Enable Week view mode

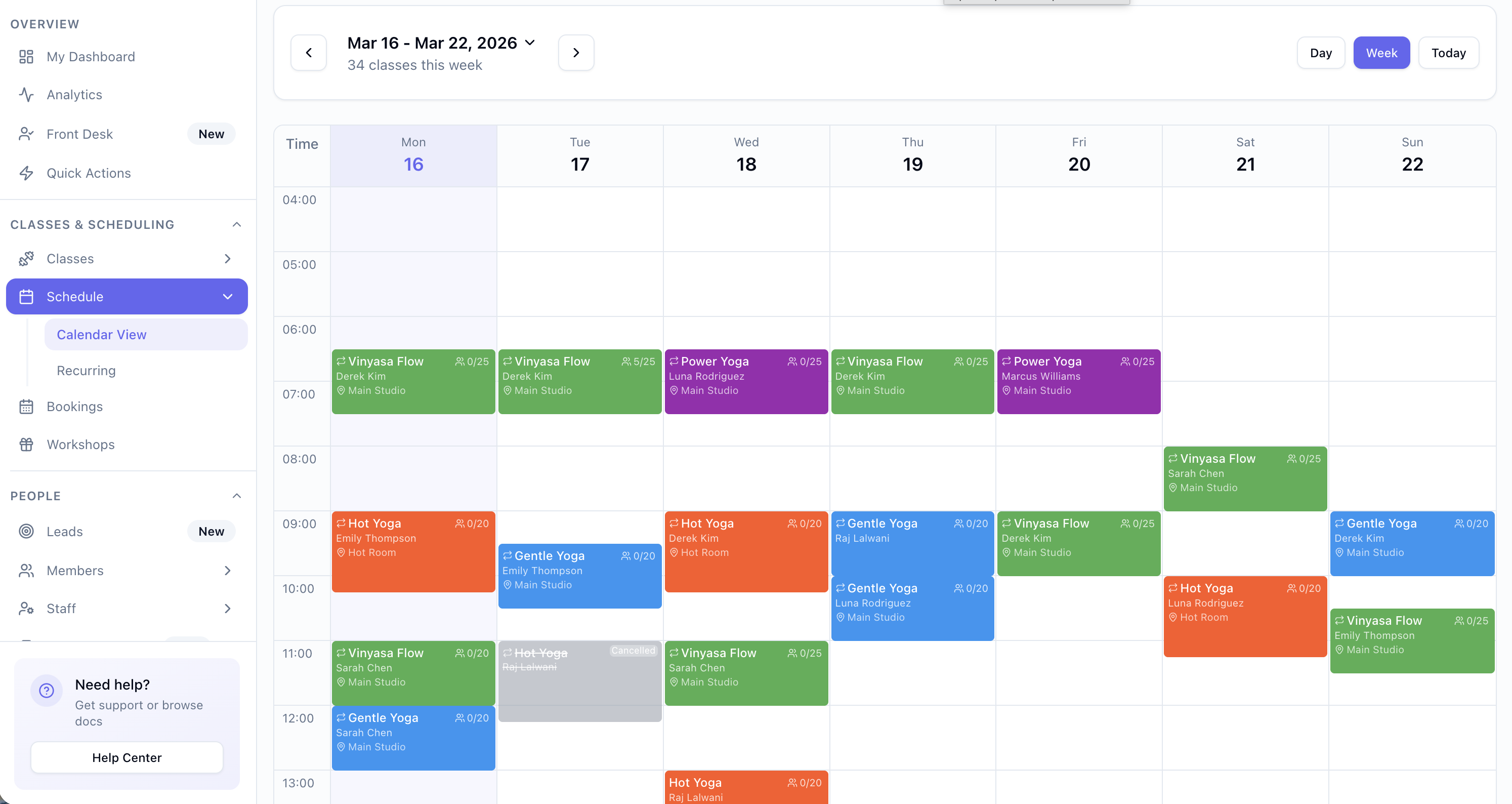[x=1381, y=52]
